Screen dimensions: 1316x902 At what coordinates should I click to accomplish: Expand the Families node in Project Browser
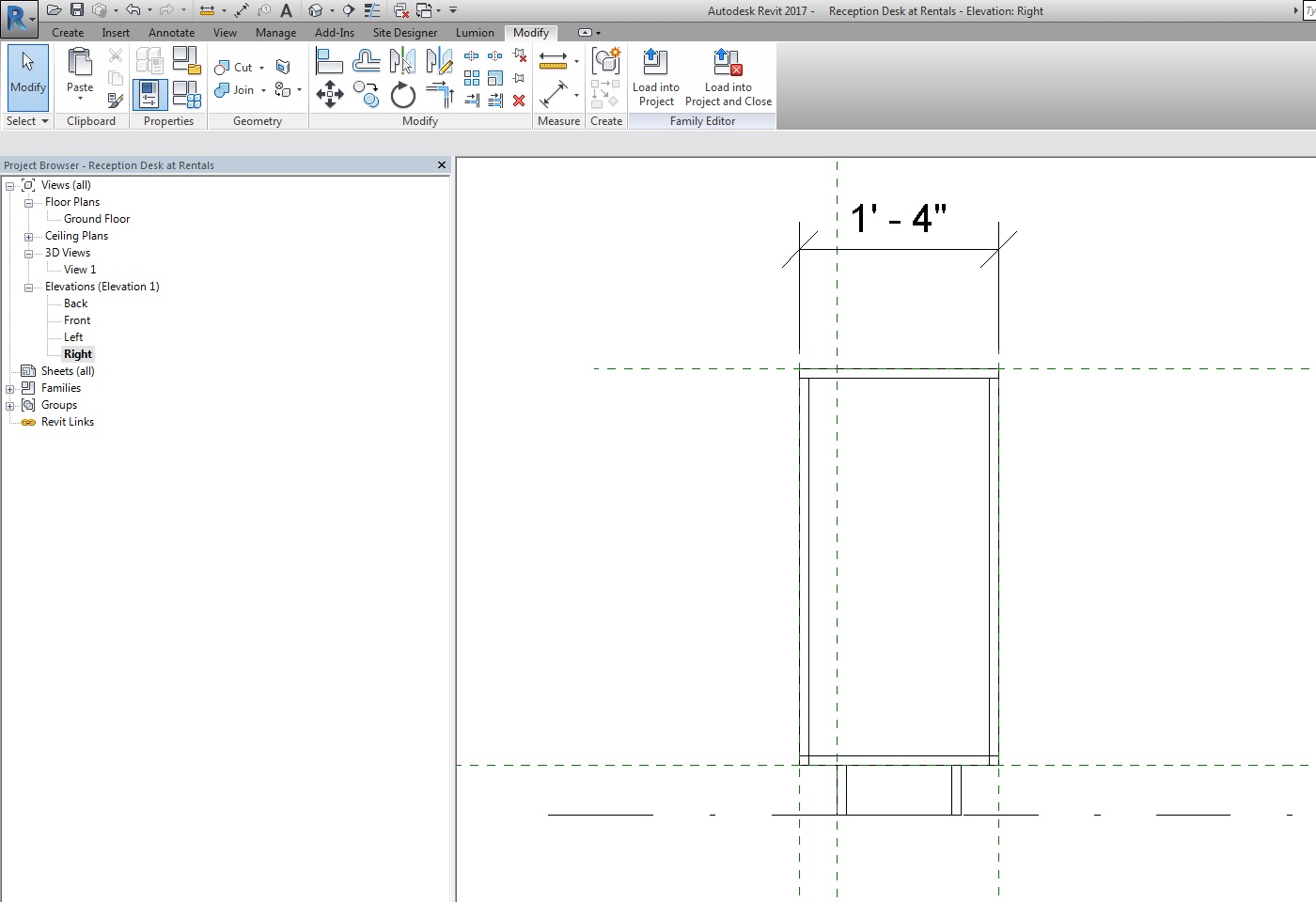pos(10,388)
